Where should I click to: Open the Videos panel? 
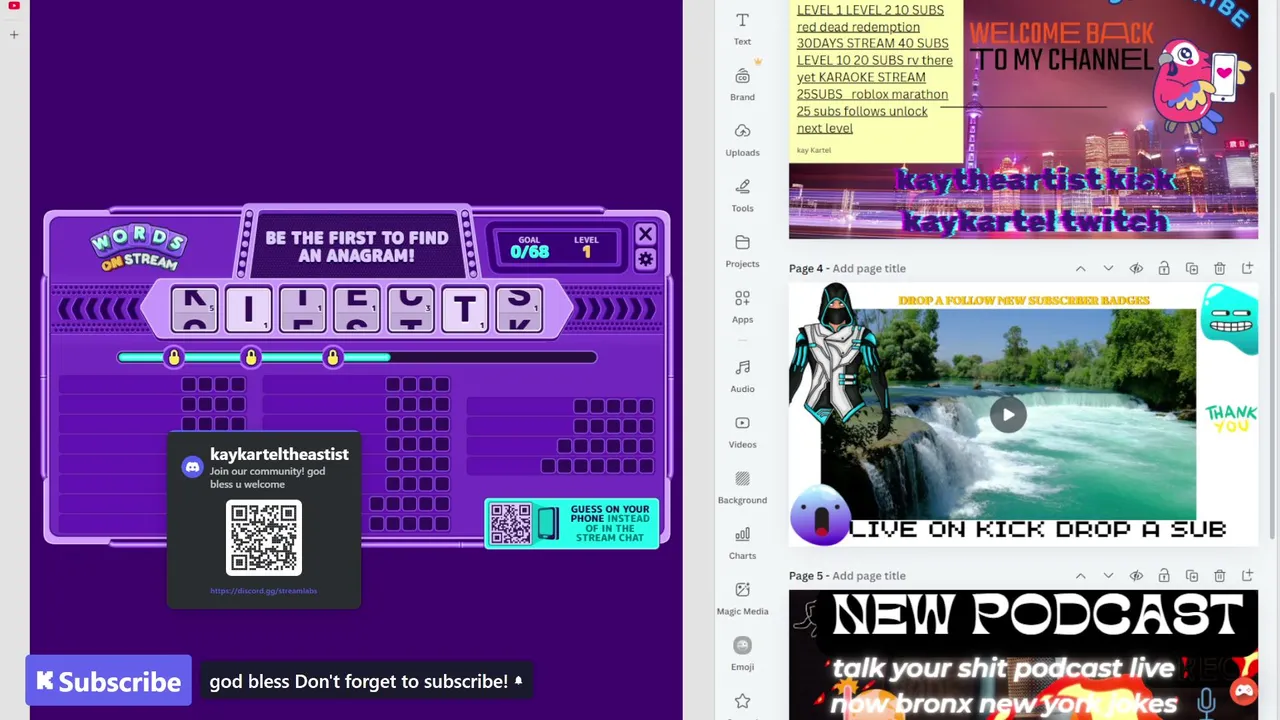click(x=742, y=432)
